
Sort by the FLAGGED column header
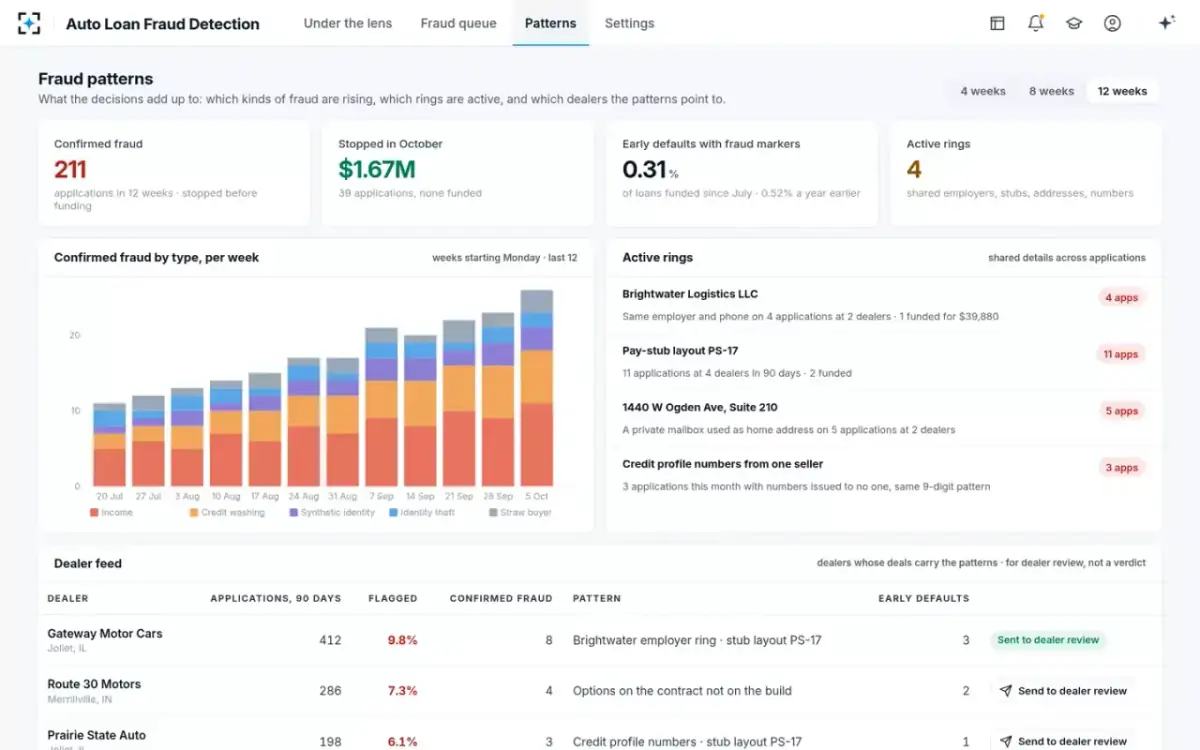pyautogui.click(x=393, y=598)
